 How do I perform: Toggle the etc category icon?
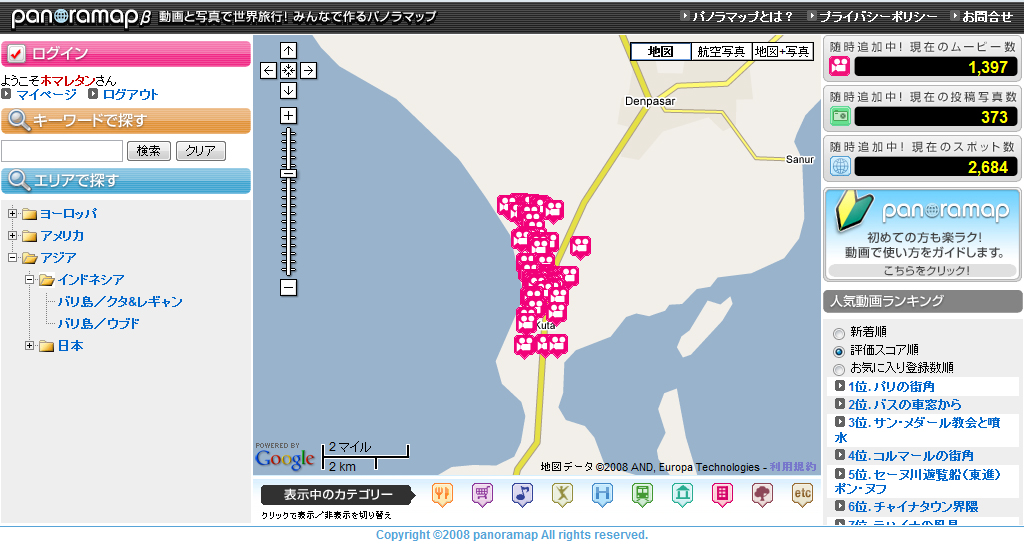tap(802, 494)
